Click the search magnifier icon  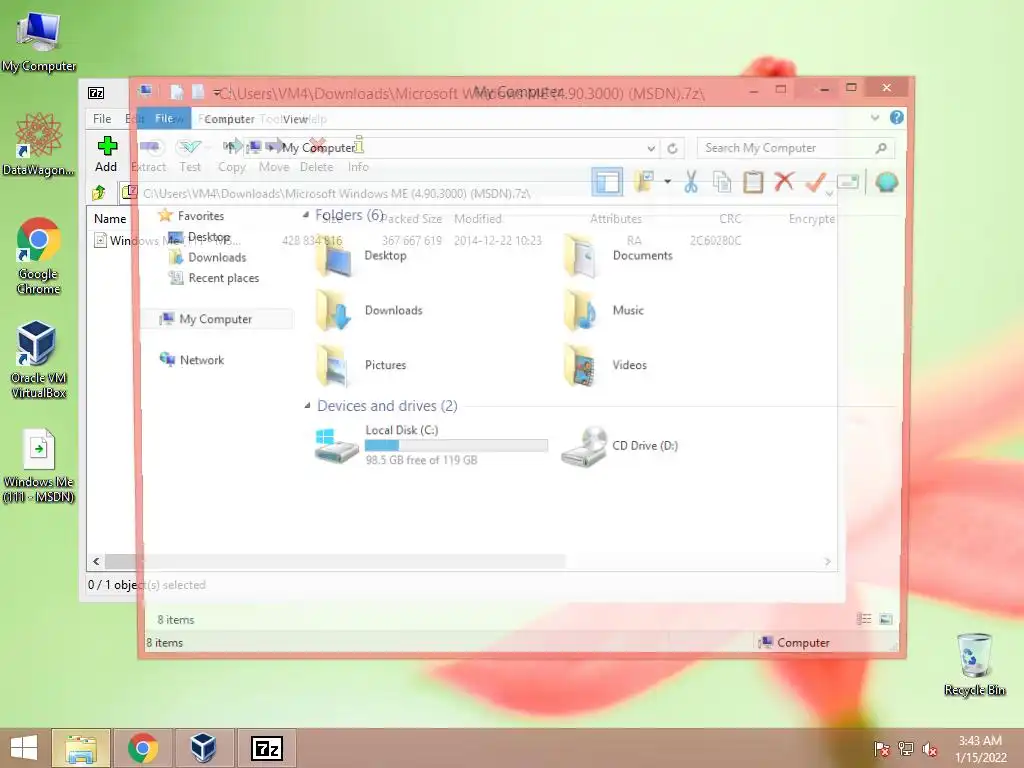pos(881,148)
